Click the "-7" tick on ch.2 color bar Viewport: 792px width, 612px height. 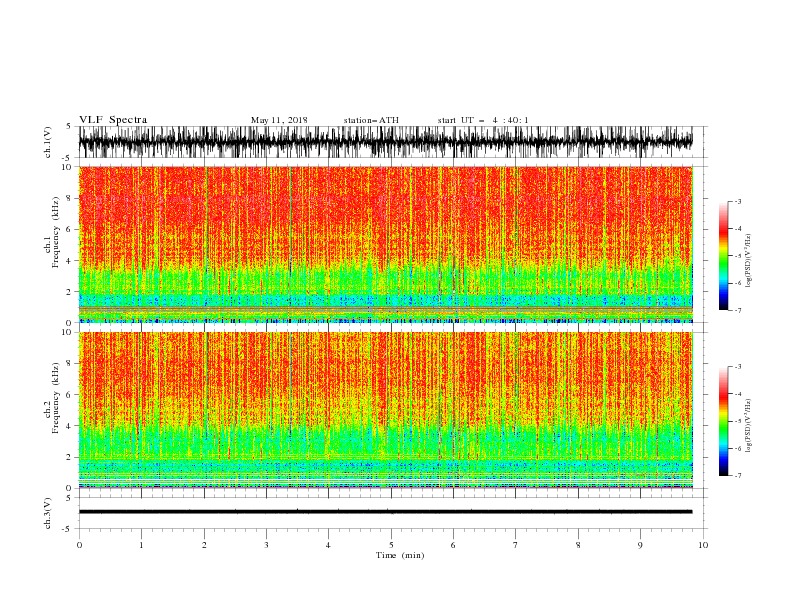point(737,475)
